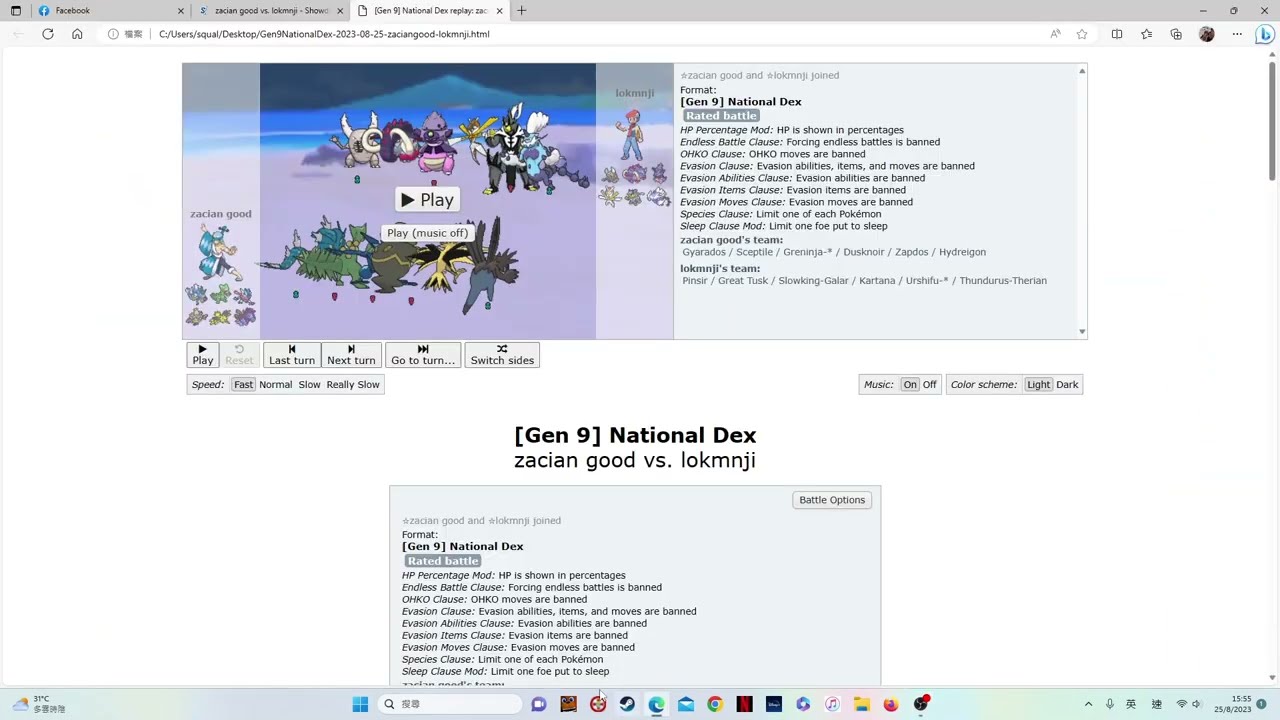Set replay speed to Really Slow

pyautogui.click(x=353, y=384)
